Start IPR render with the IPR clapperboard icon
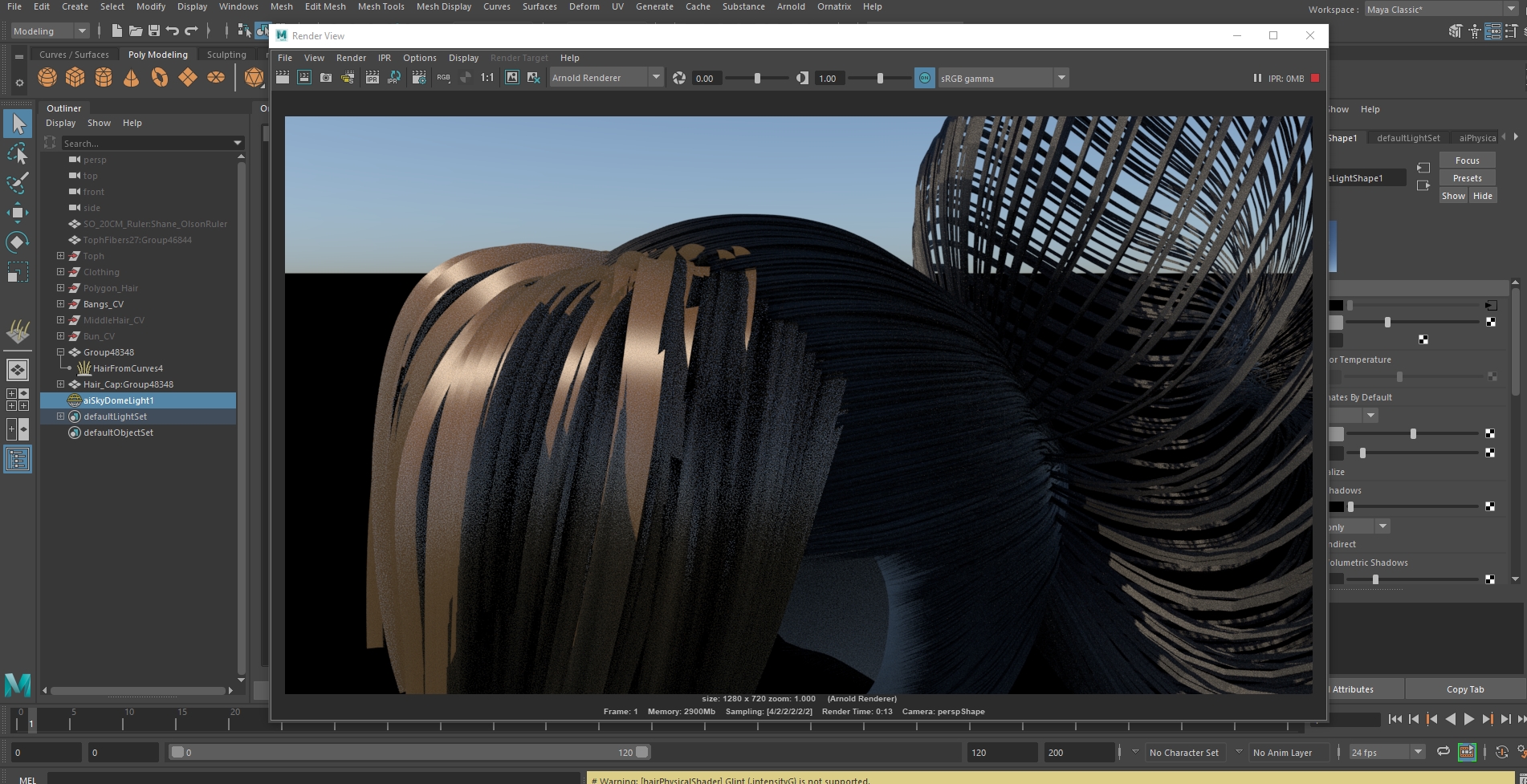 [x=372, y=78]
